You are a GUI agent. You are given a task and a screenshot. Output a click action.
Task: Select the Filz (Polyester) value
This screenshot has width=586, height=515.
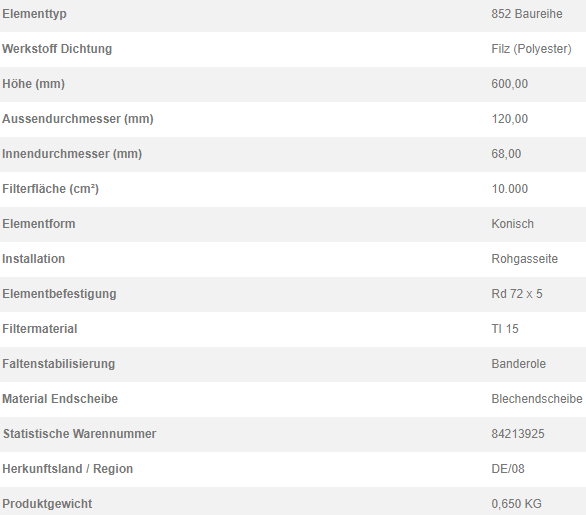tap(531, 49)
